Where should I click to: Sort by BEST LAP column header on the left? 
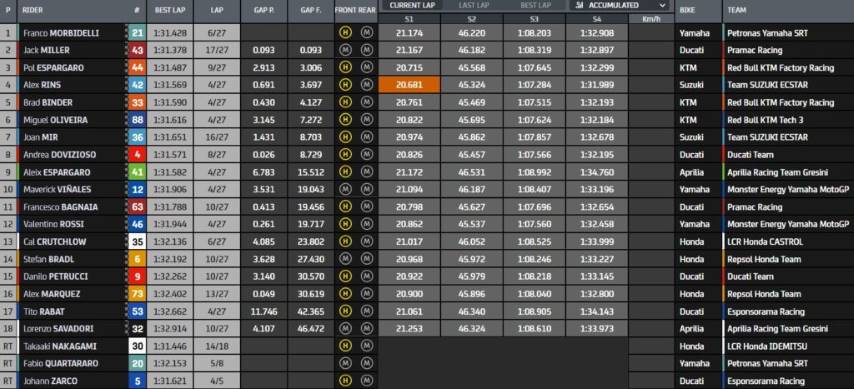tap(170, 10)
